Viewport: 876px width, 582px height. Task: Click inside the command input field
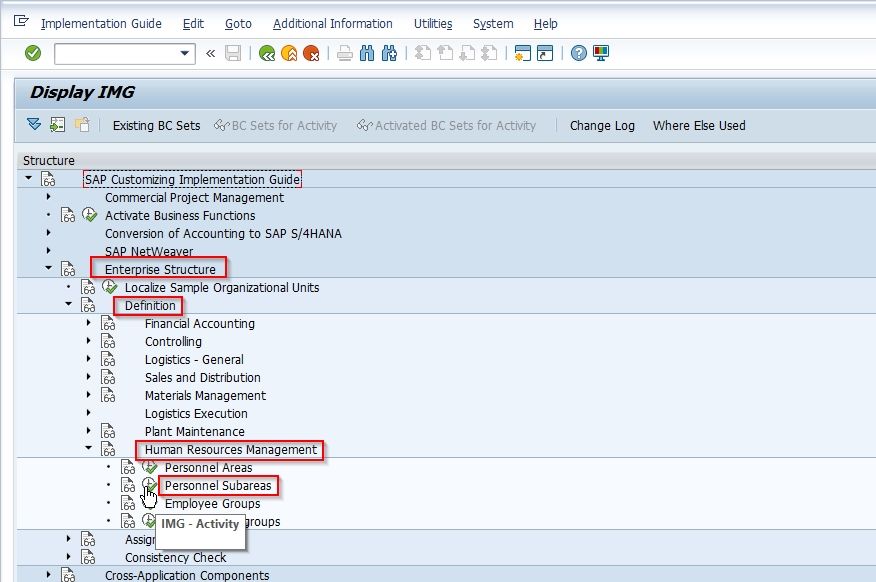(x=116, y=54)
